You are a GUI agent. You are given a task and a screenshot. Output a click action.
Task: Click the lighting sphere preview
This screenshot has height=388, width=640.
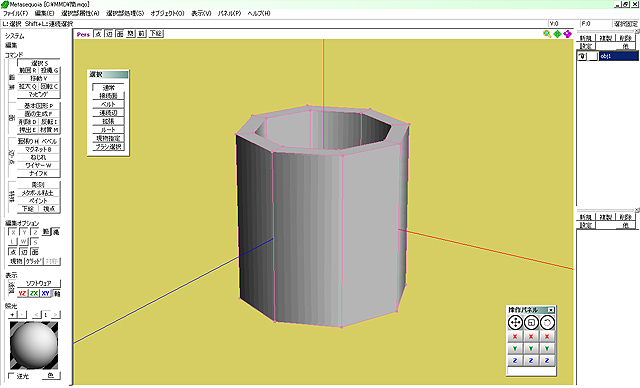point(34,345)
